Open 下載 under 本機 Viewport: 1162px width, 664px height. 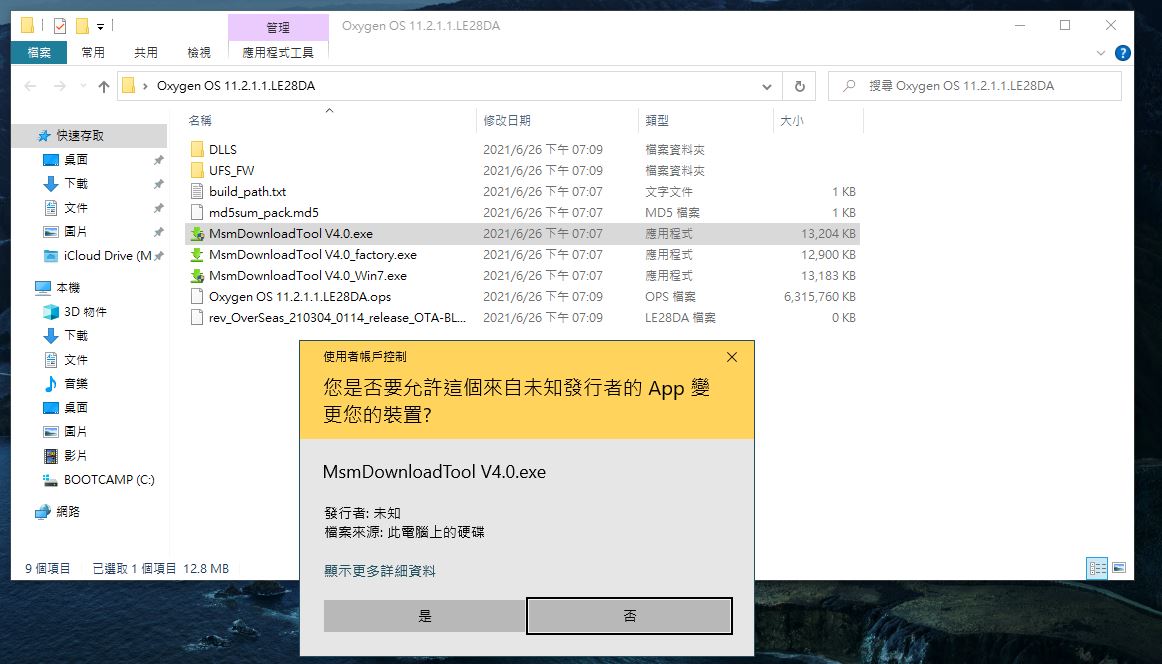tap(67, 335)
